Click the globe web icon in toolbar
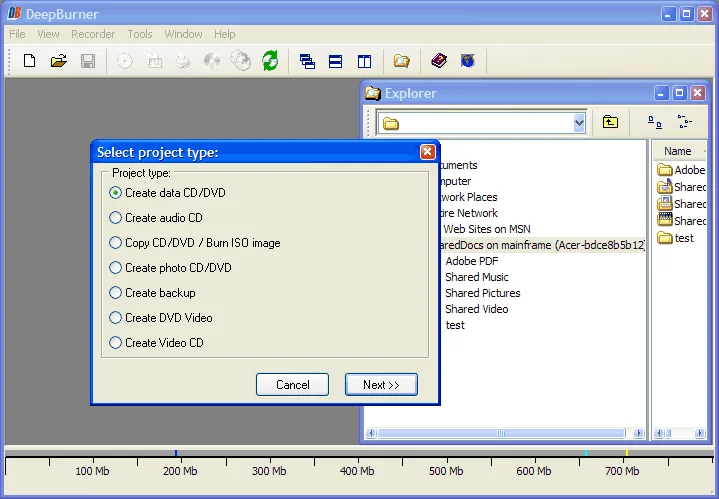 coord(468,61)
